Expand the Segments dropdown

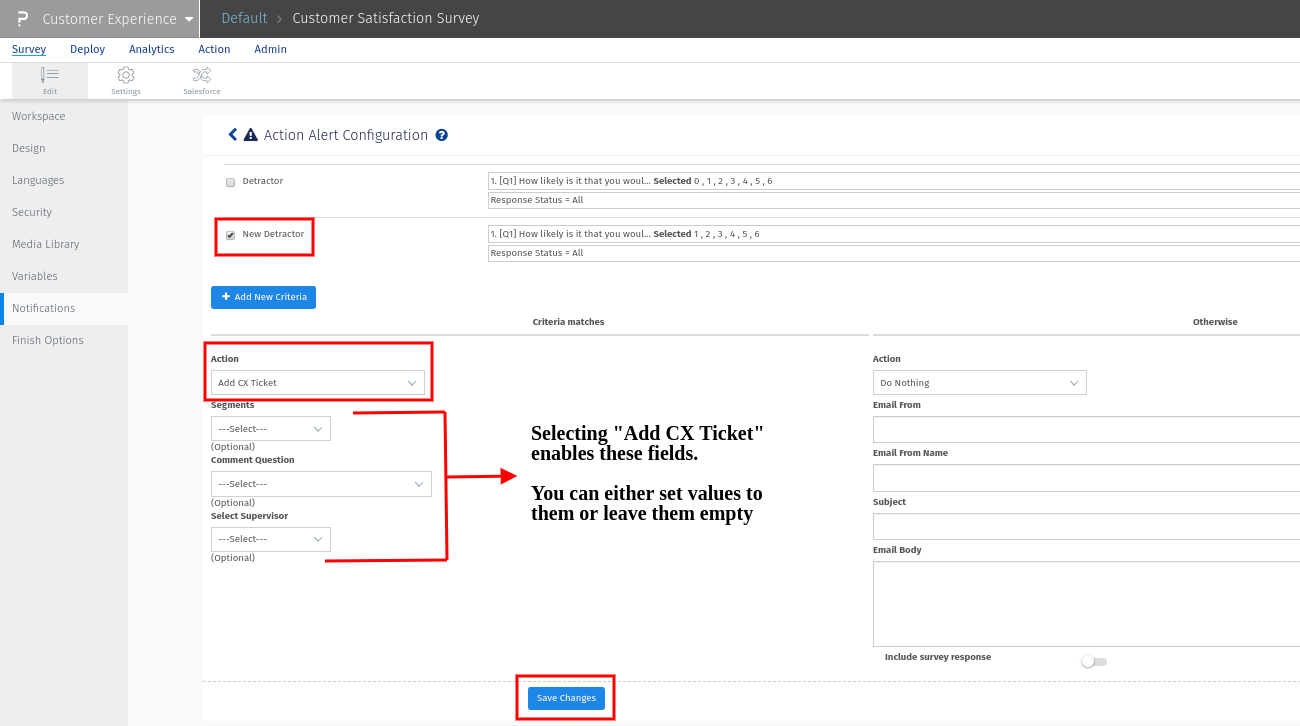[x=270, y=428]
